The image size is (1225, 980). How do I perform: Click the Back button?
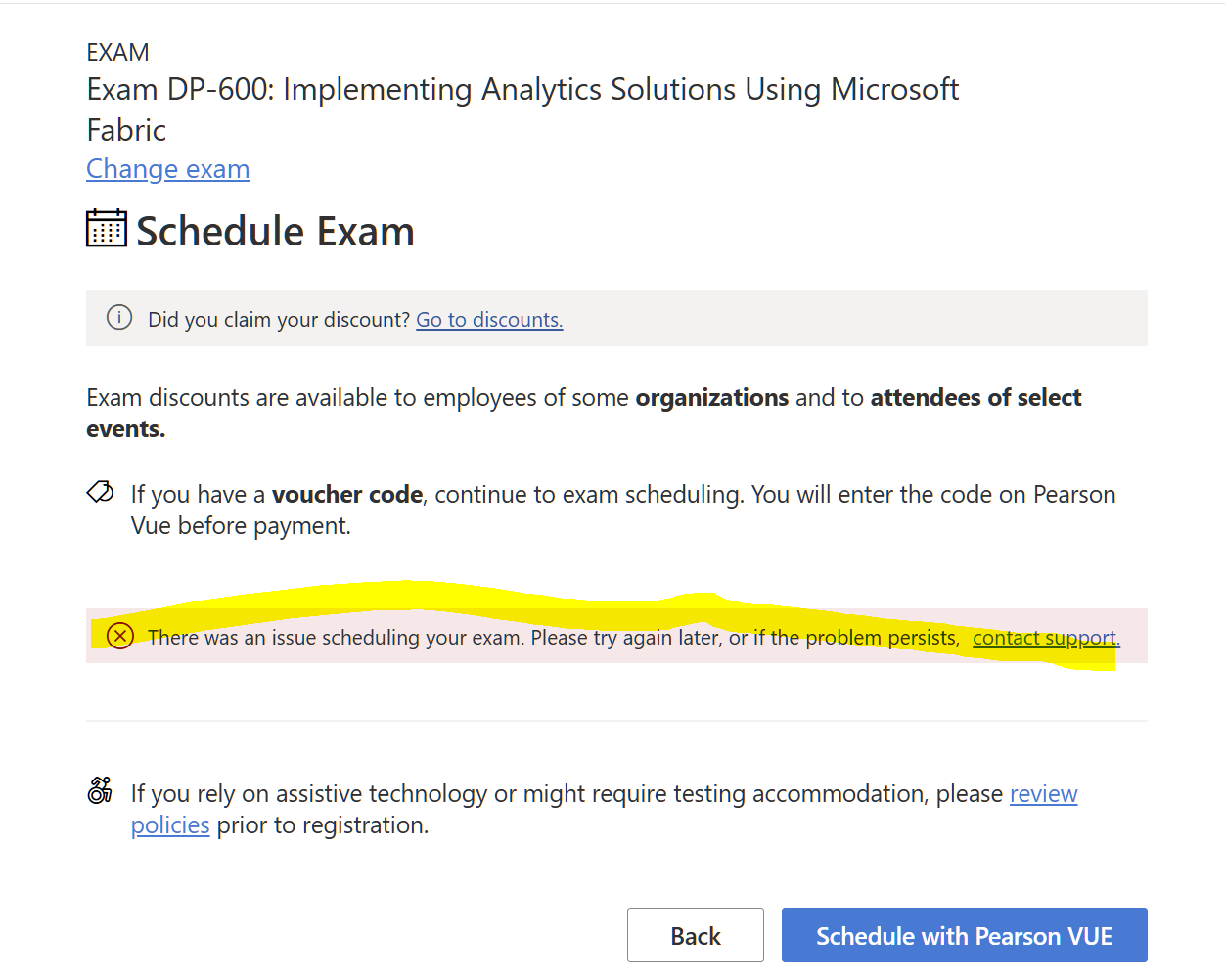696,936
